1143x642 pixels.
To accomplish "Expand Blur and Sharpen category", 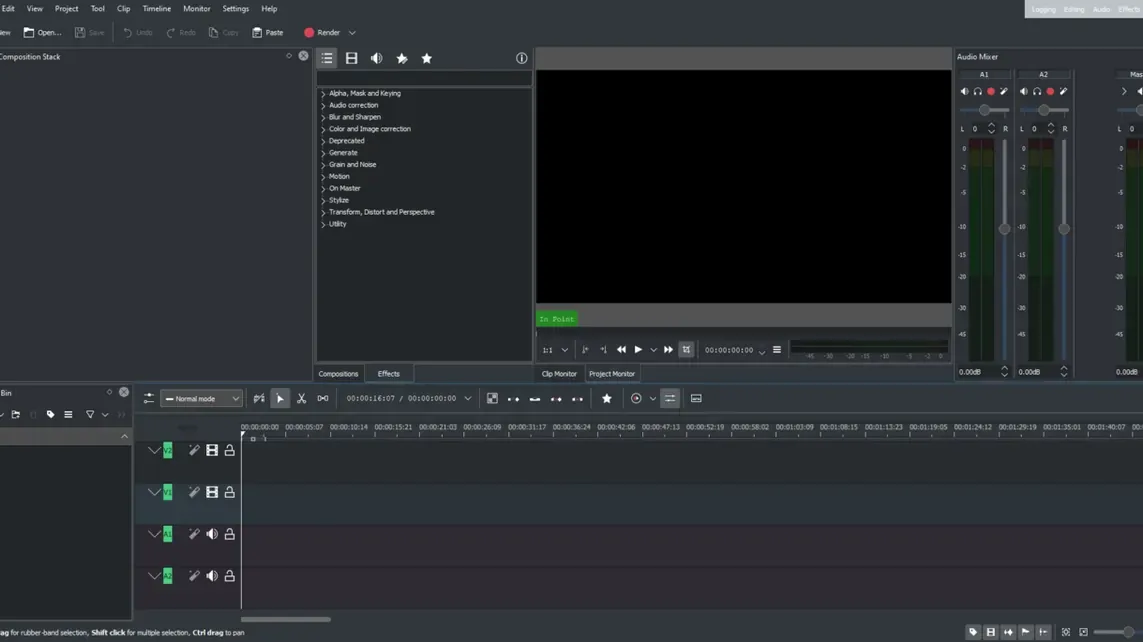I will click(323, 117).
